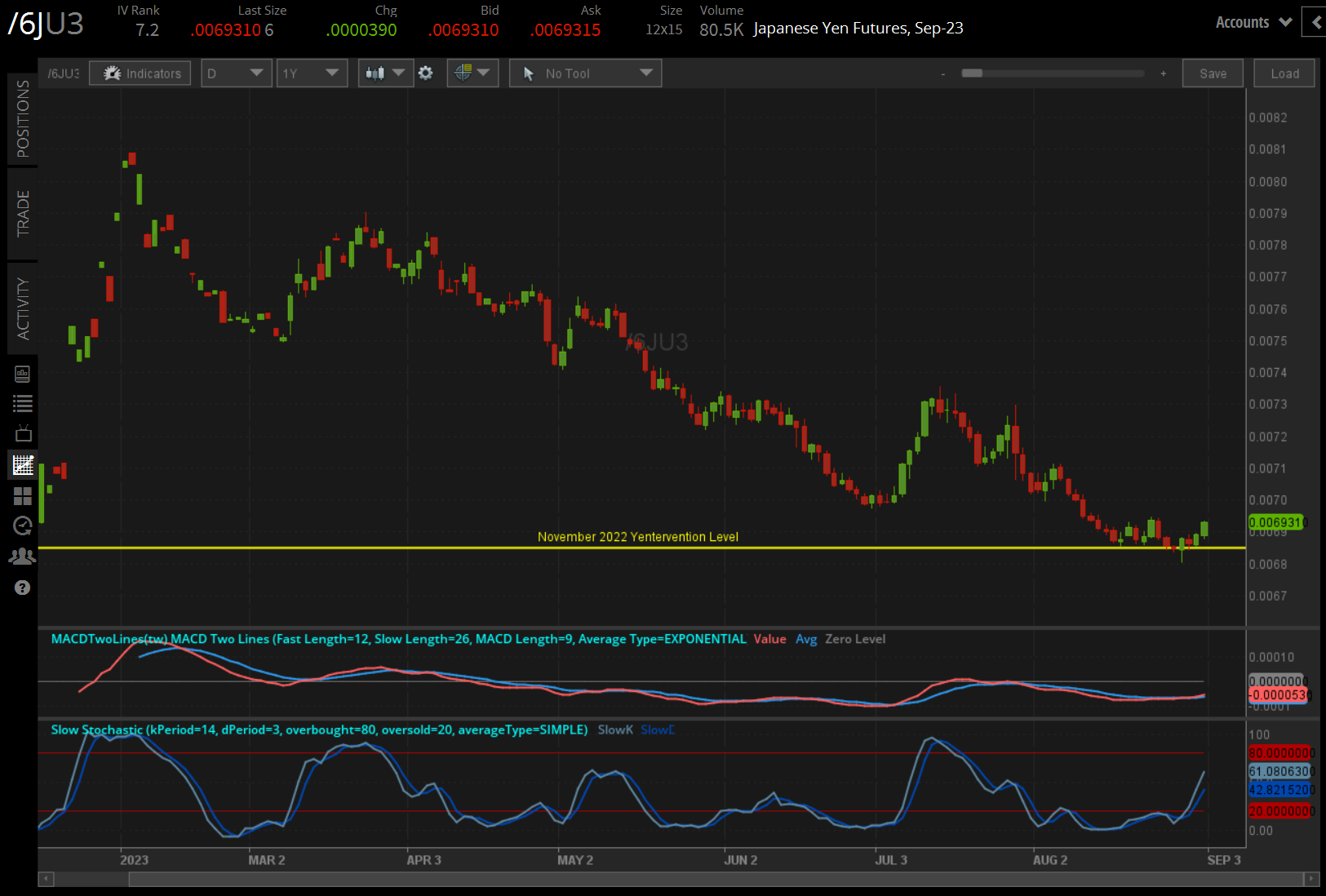
Task: Switch to the TRADE tab
Action: [23, 214]
